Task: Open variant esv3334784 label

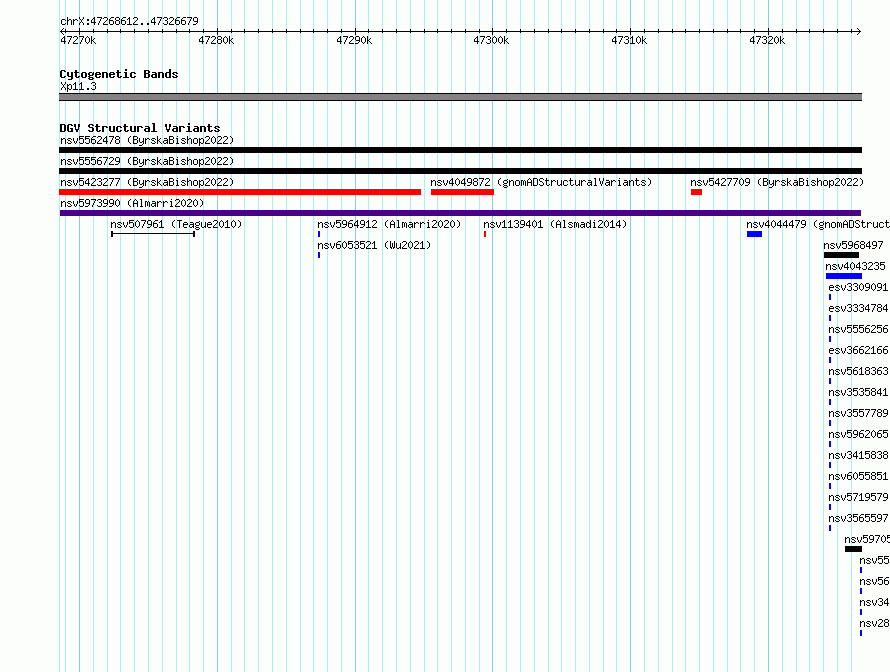Action: (858, 308)
